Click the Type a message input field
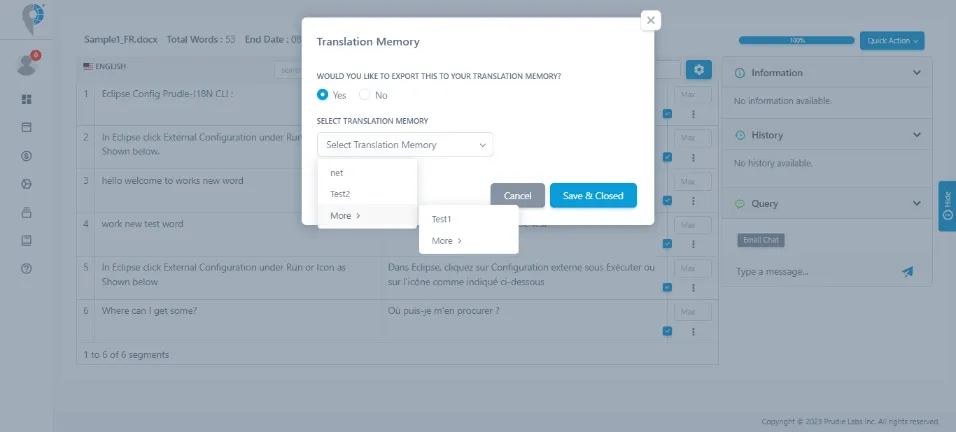956x432 pixels. click(814, 272)
